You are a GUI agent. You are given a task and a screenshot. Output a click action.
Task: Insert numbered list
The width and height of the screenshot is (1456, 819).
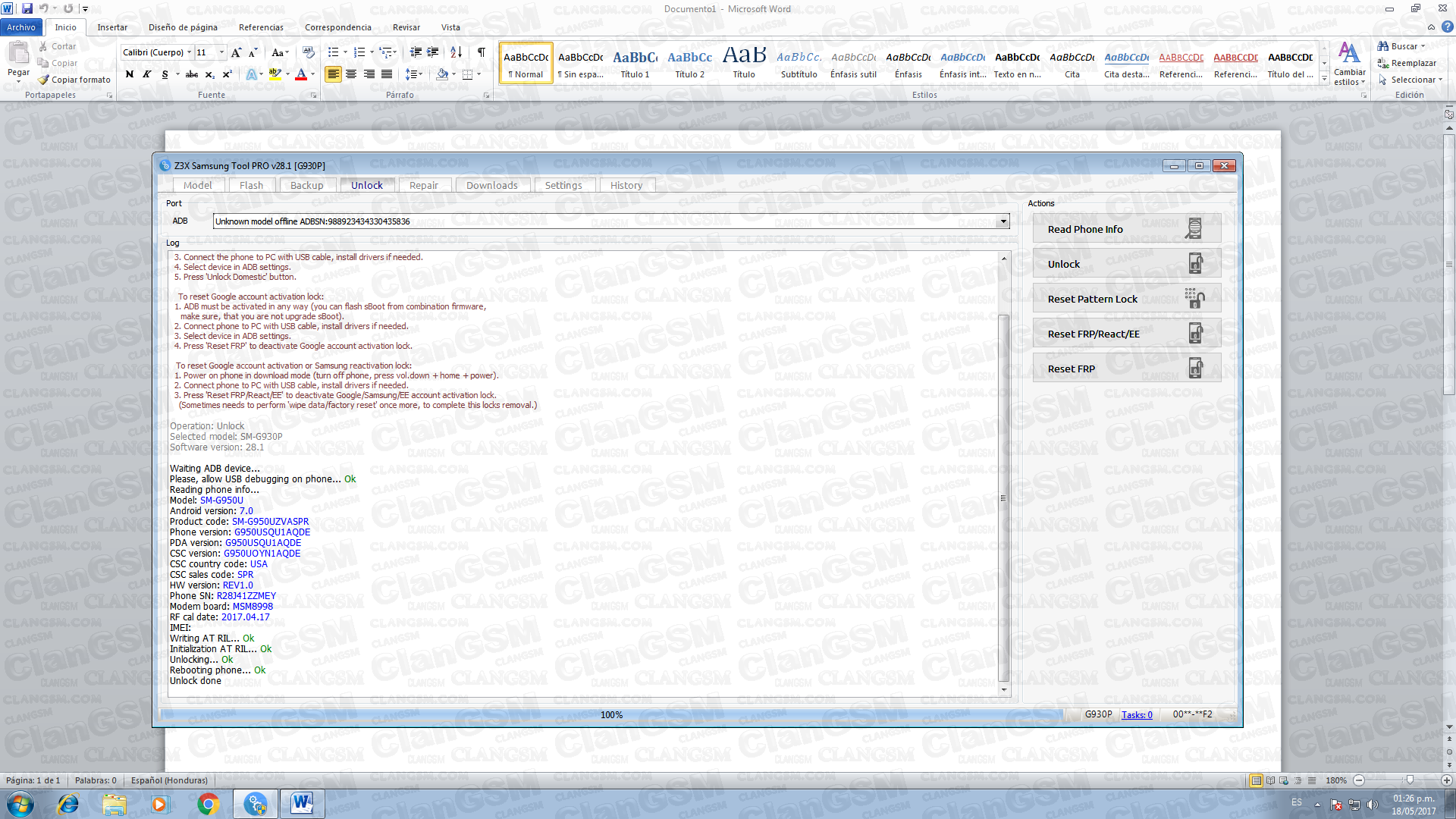pyautogui.click(x=359, y=52)
